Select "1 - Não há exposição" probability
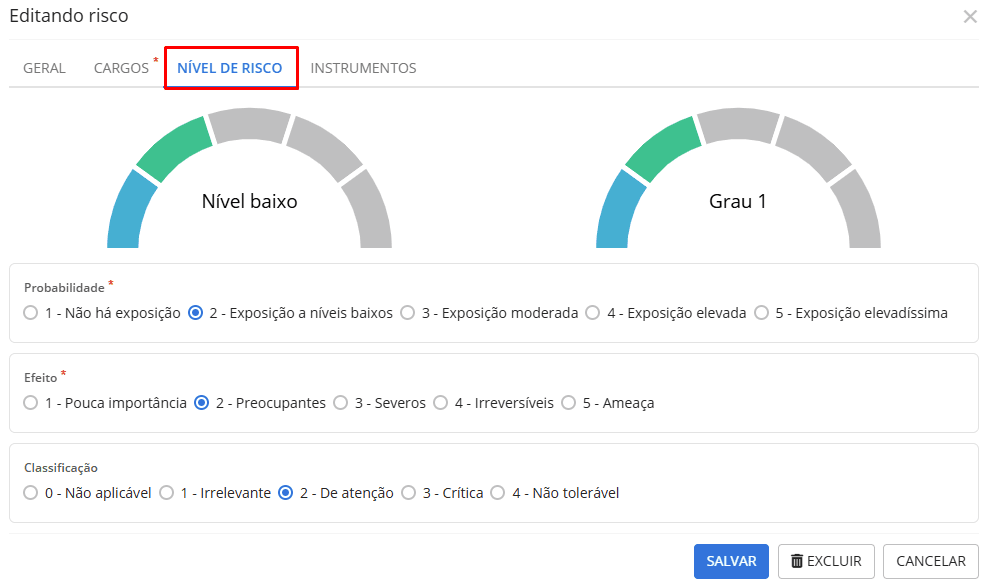Screen dimensions: 988x584 pos(30,312)
